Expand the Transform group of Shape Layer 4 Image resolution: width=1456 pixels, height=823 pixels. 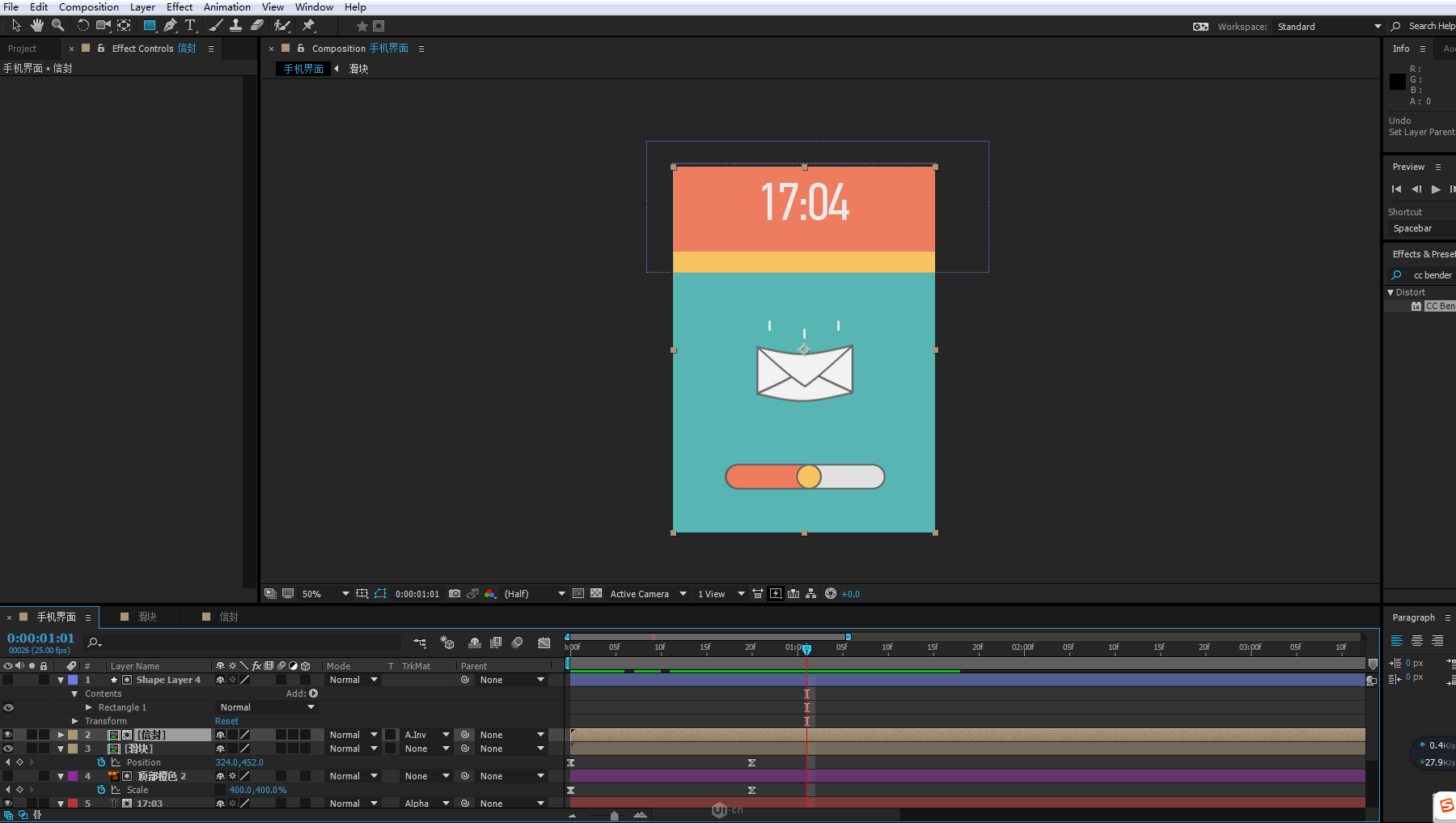[x=75, y=721]
